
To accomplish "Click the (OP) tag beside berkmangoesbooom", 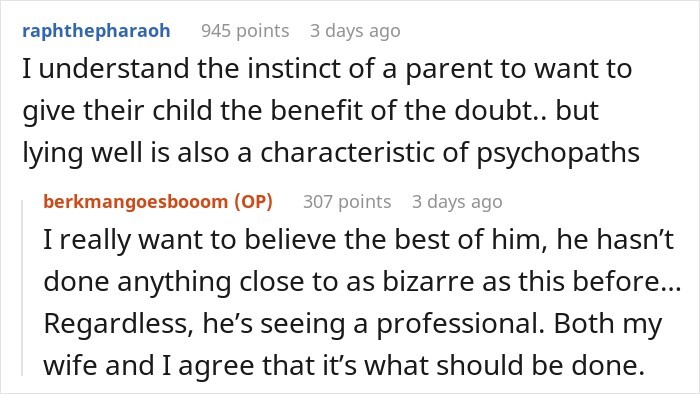I will pyautogui.click(x=254, y=202).
